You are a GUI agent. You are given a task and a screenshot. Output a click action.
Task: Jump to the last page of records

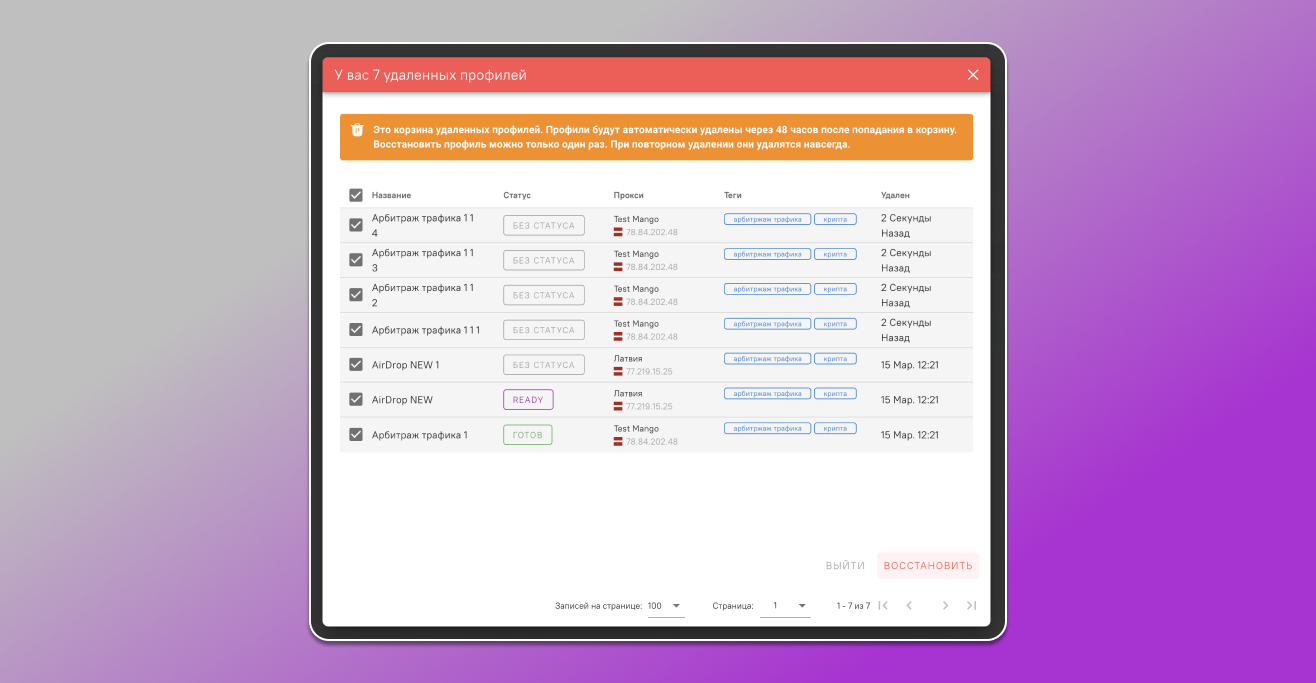(x=971, y=606)
